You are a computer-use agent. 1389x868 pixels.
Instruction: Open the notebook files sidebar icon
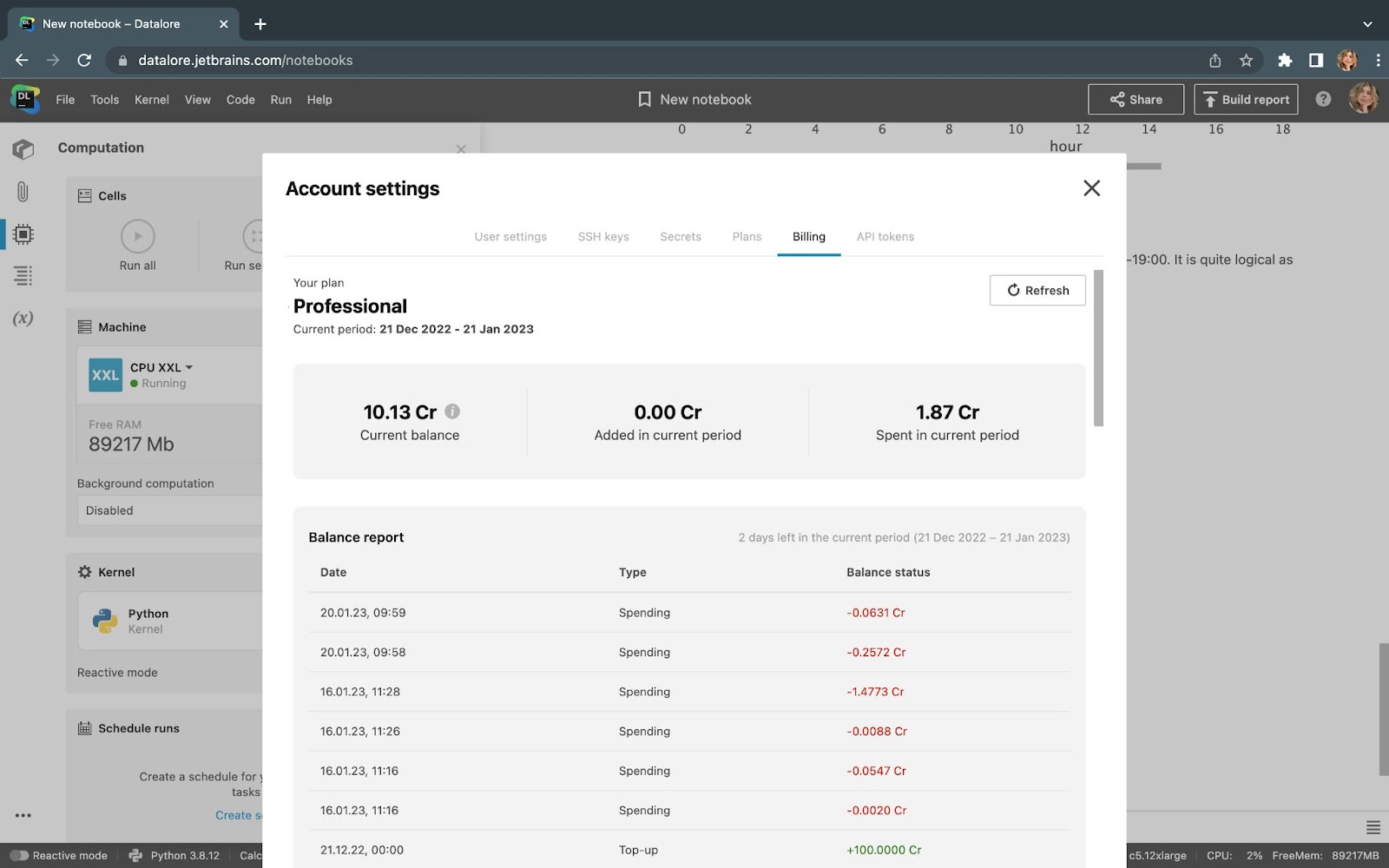(x=23, y=149)
